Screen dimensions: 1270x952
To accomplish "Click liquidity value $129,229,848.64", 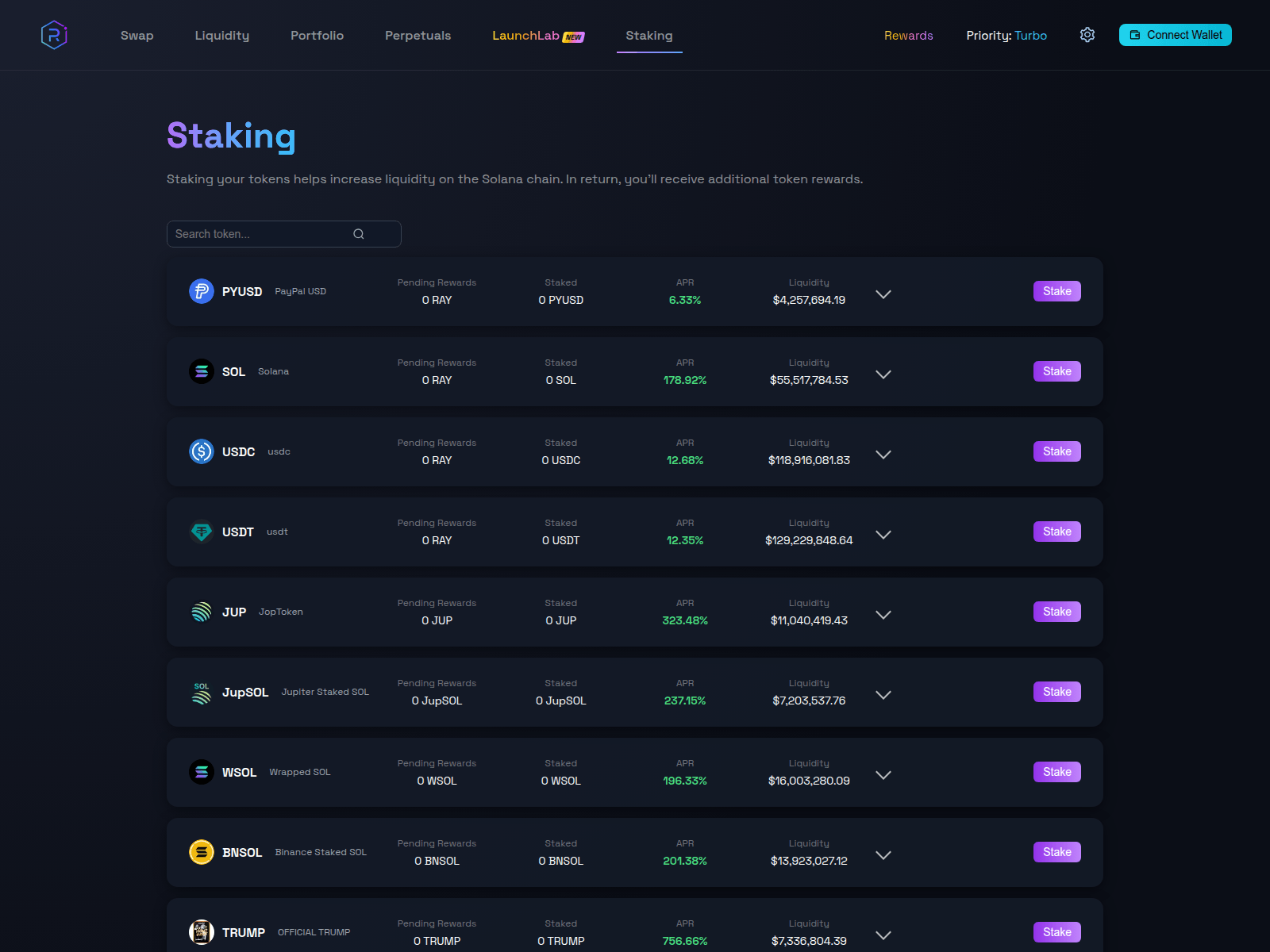I will (809, 540).
